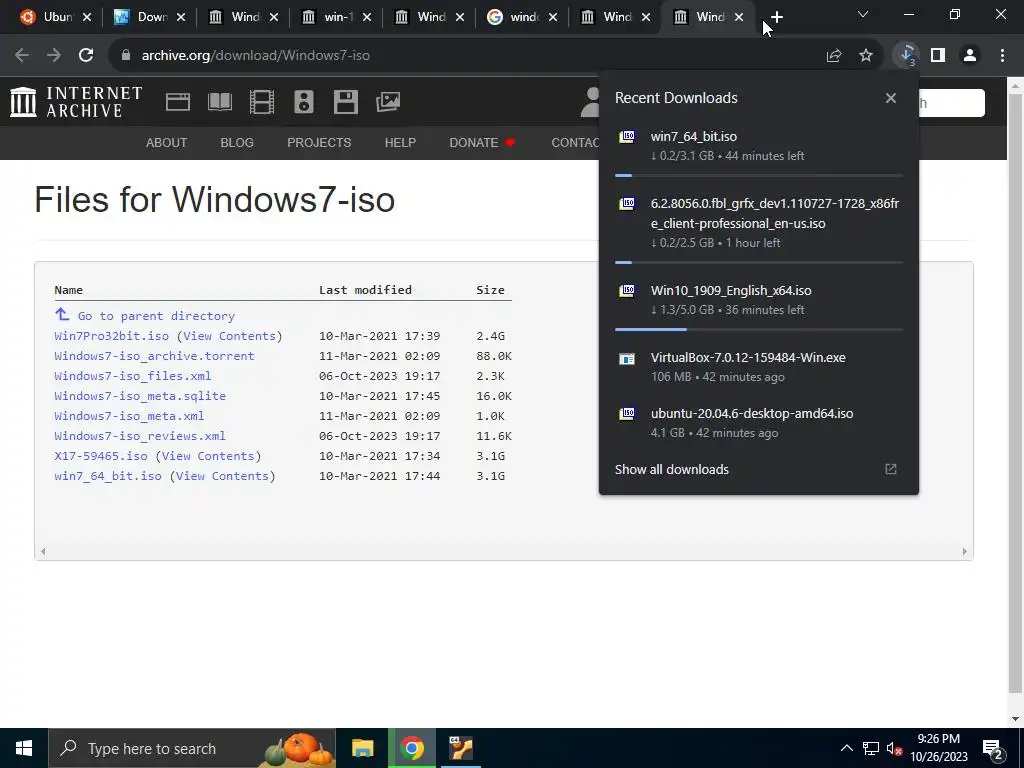Click Win10_1909 download progress bar
The width and height of the screenshot is (1024, 768).
click(758, 330)
